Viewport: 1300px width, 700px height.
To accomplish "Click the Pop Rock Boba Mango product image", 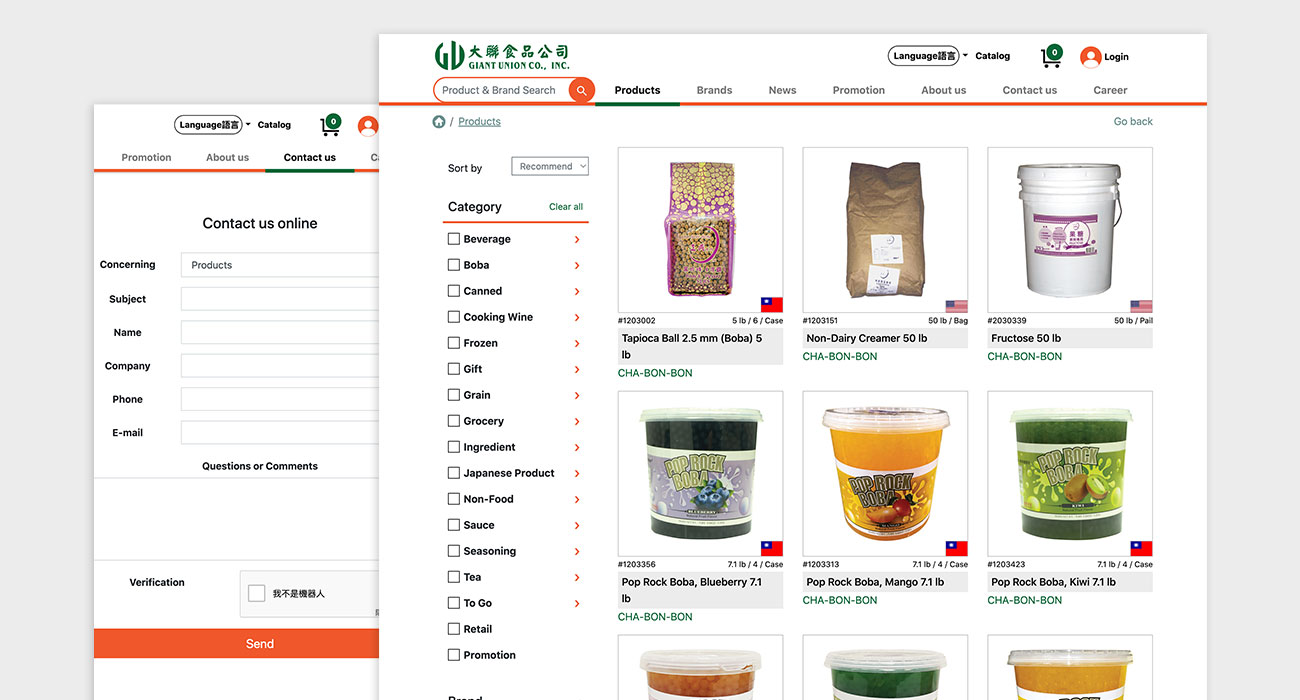I will coord(885,474).
